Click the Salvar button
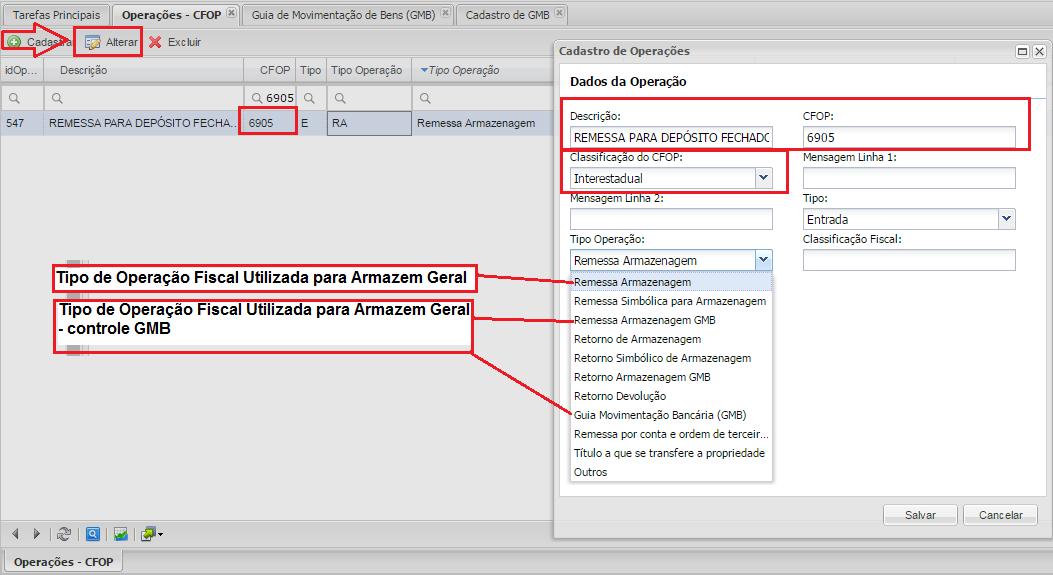The height and width of the screenshot is (575, 1053). coord(920,515)
